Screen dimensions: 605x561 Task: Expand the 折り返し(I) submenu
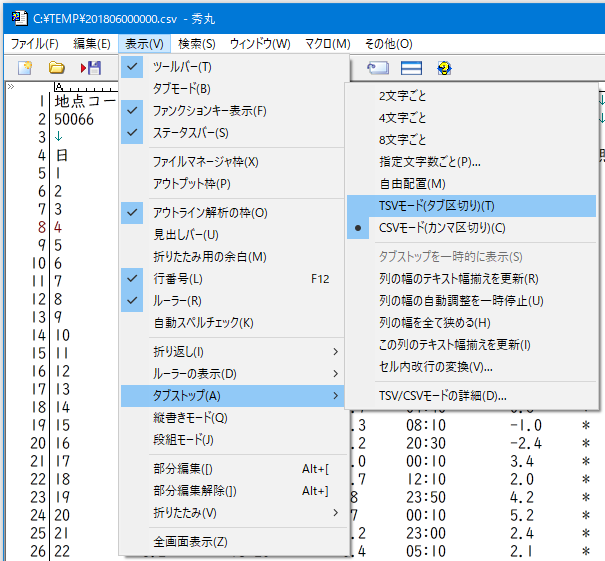(232, 352)
